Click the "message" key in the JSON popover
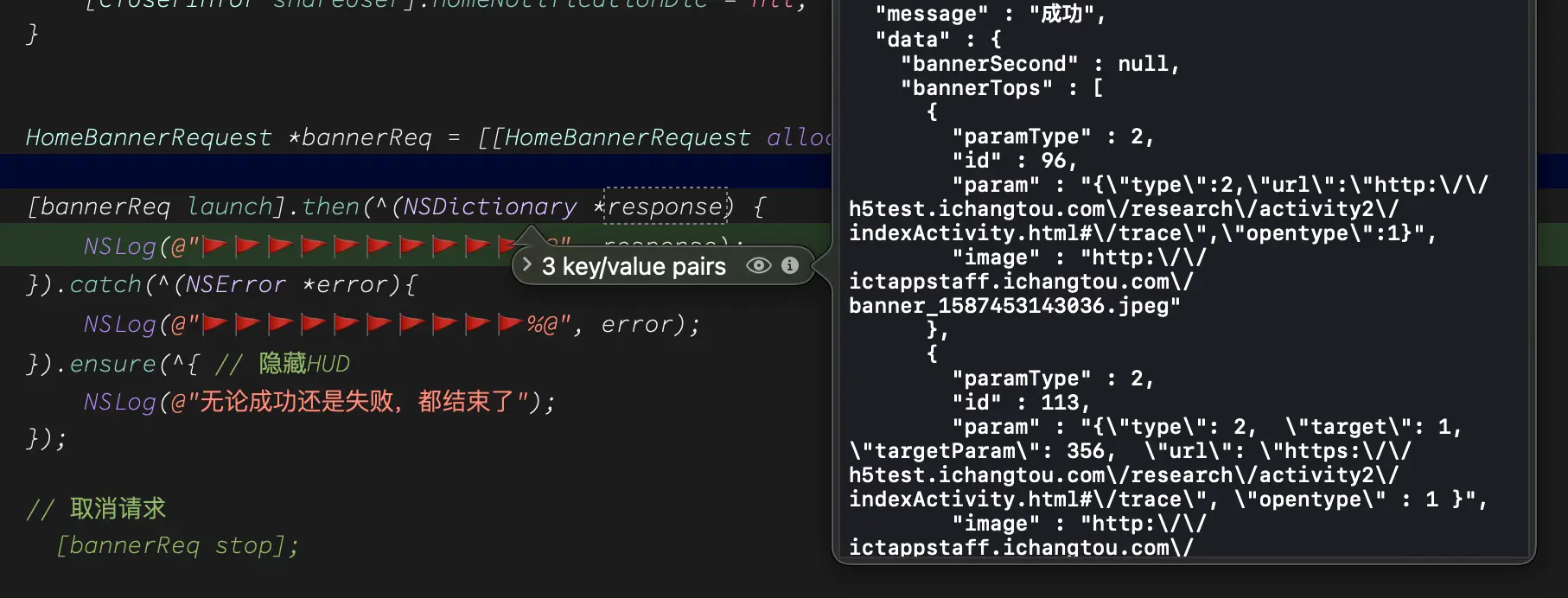1568x598 pixels. pos(932,14)
